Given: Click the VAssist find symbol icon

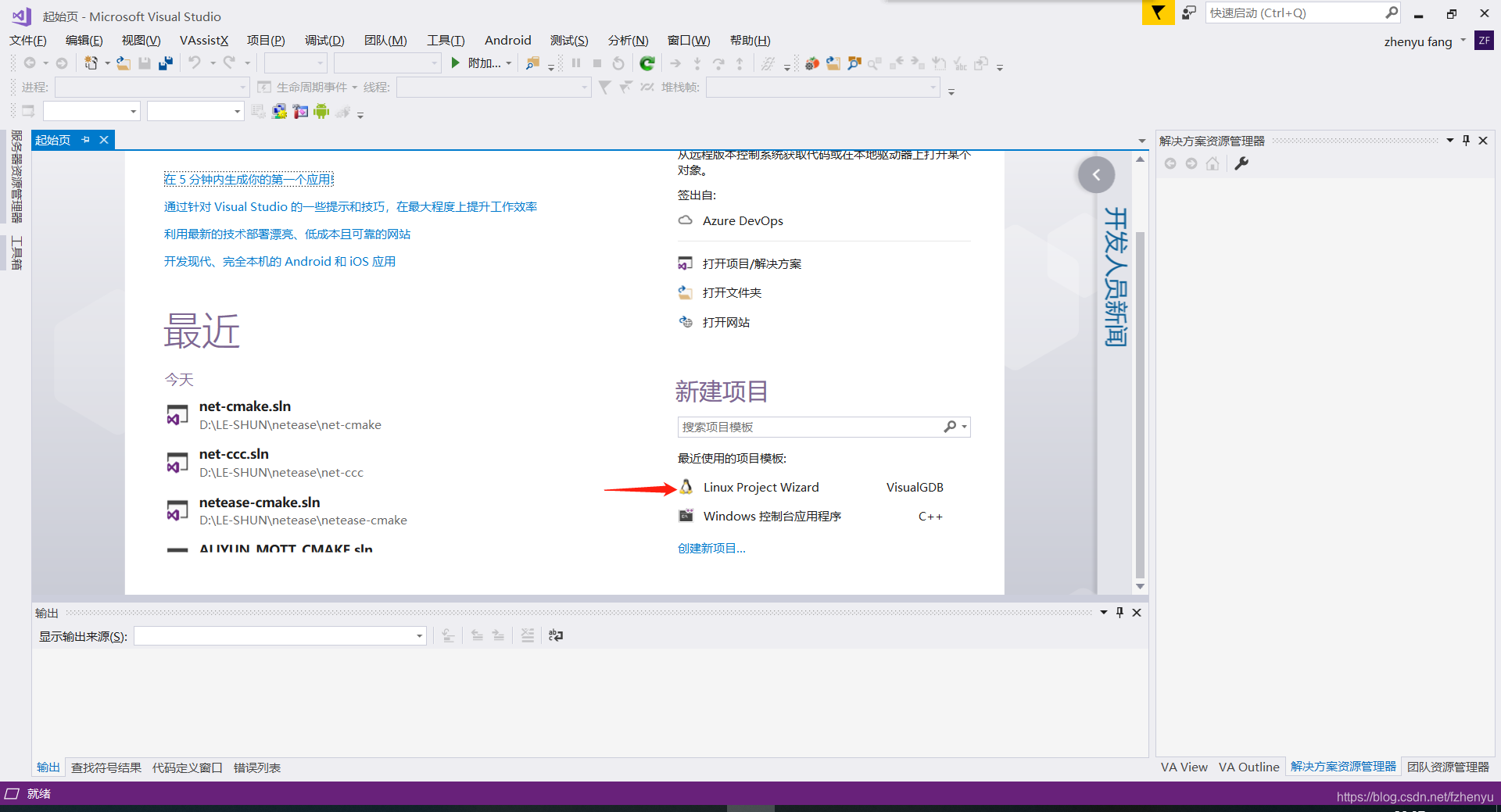Looking at the screenshot, I should [x=854, y=63].
